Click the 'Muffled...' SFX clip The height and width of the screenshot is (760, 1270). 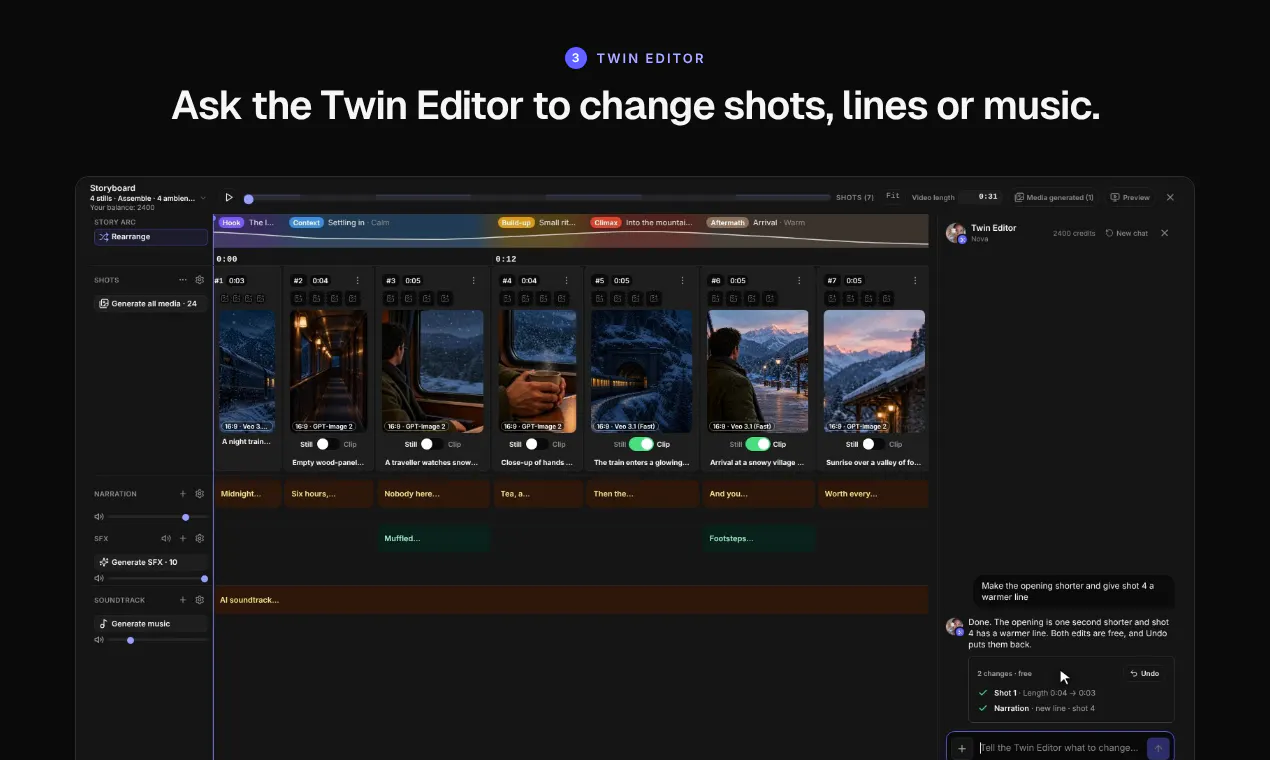434,538
